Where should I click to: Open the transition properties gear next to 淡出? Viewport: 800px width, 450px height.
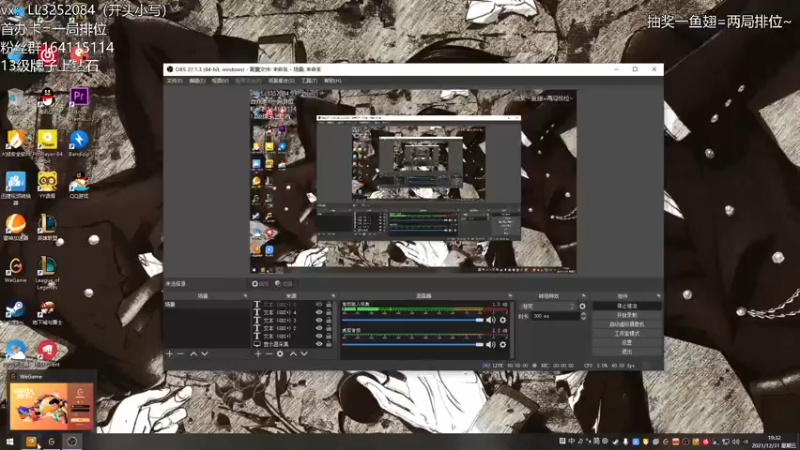tap(582, 306)
